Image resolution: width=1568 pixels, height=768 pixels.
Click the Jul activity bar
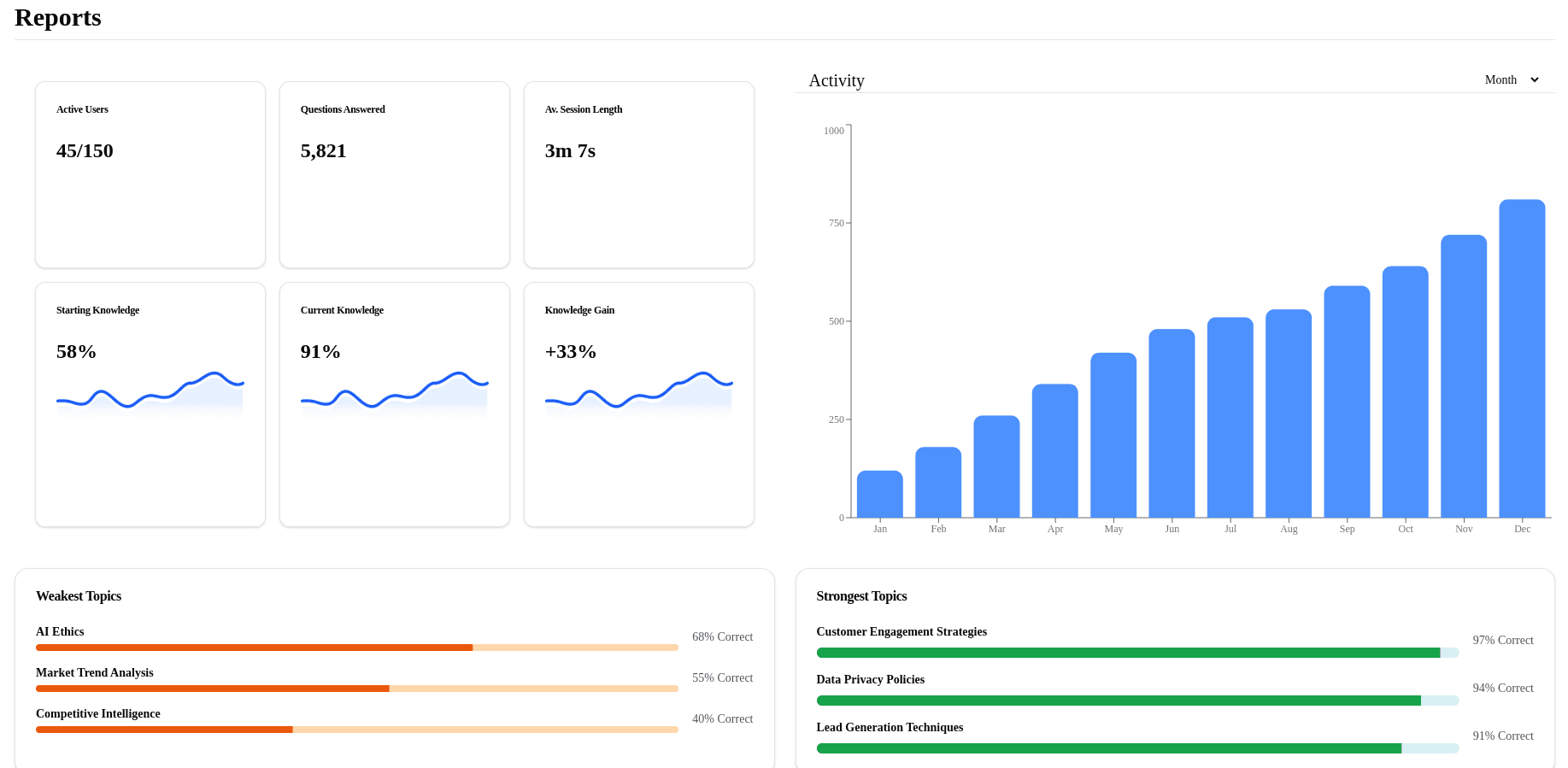click(1230, 417)
